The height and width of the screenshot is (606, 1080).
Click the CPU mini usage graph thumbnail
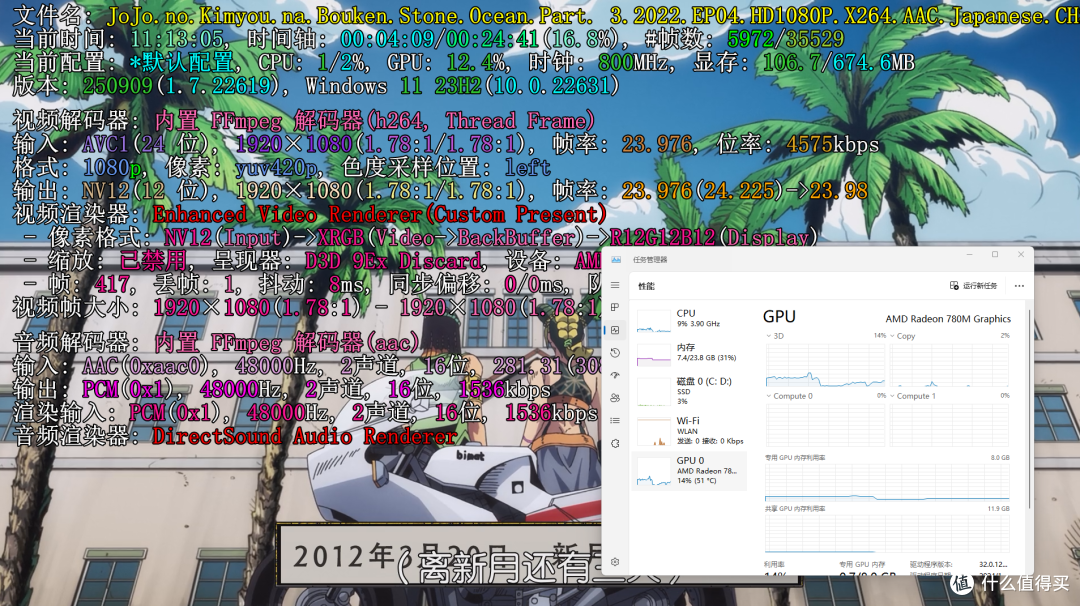[654, 322]
